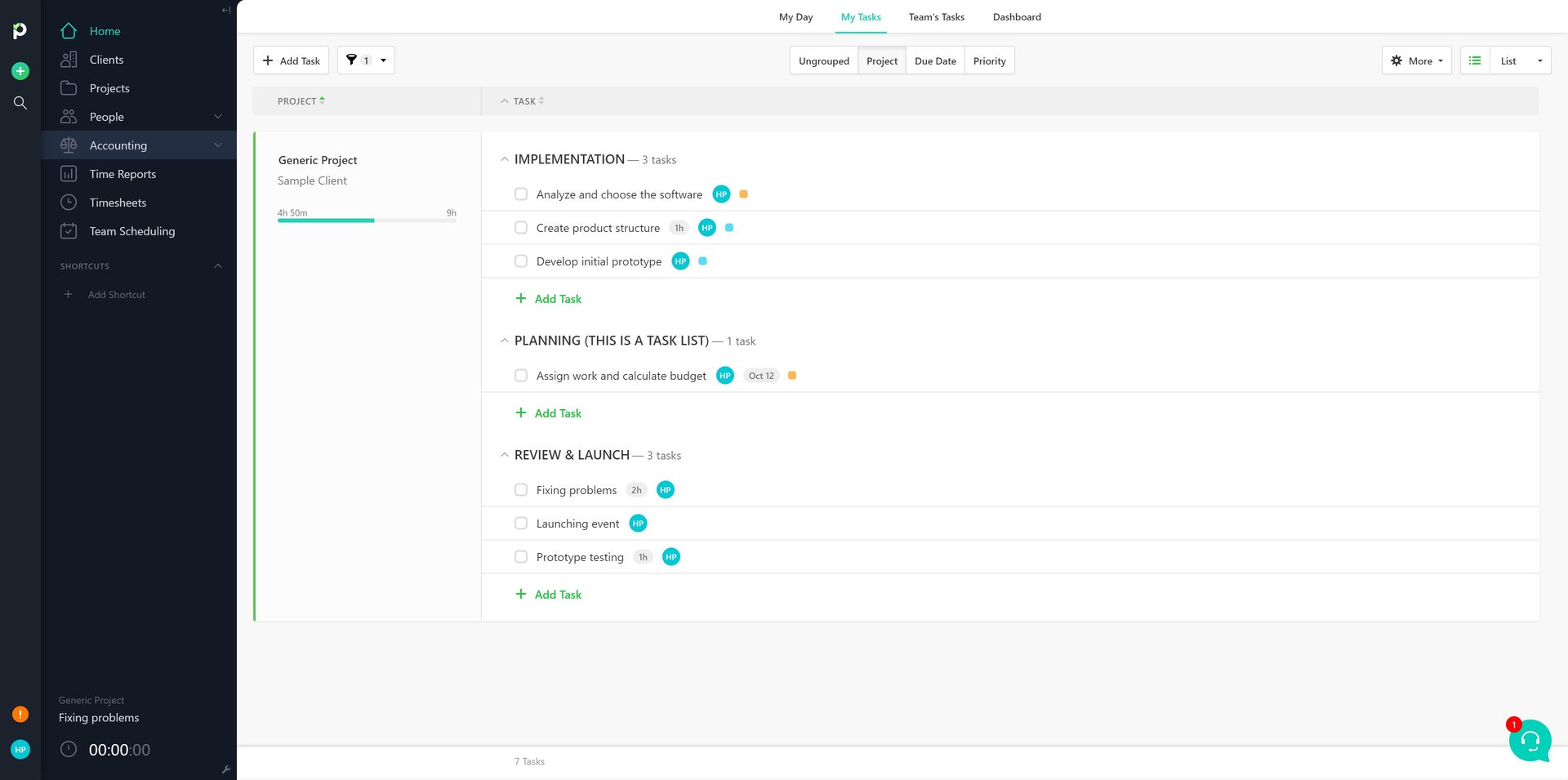The height and width of the screenshot is (780, 1568).
Task: Open the filter dropdown
Action: click(x=366, y=60)
